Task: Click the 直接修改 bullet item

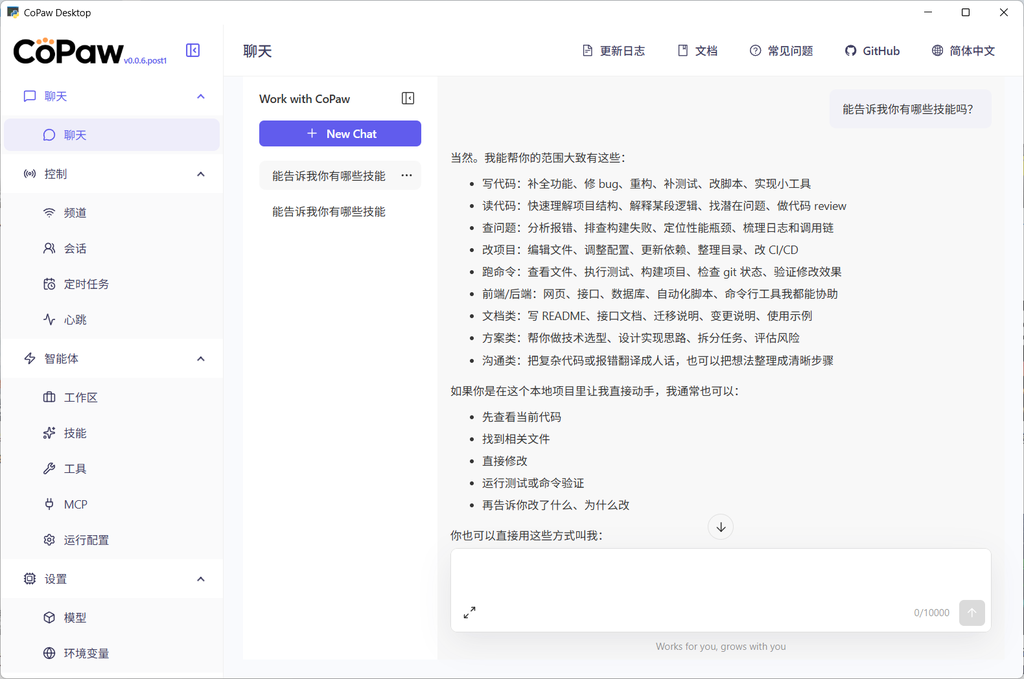Action: pos(505,461)
